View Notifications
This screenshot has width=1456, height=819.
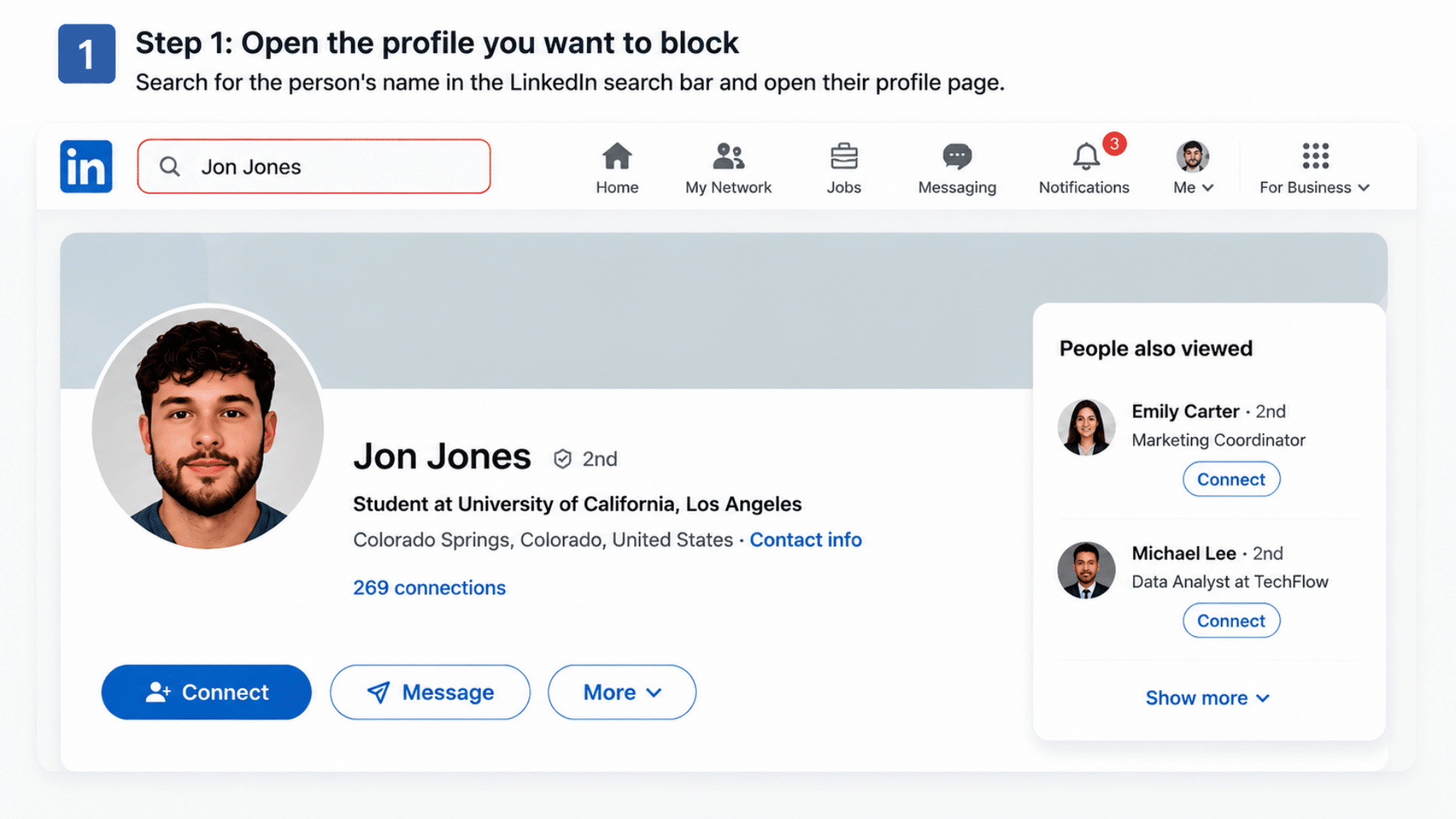coord(1084,168)
